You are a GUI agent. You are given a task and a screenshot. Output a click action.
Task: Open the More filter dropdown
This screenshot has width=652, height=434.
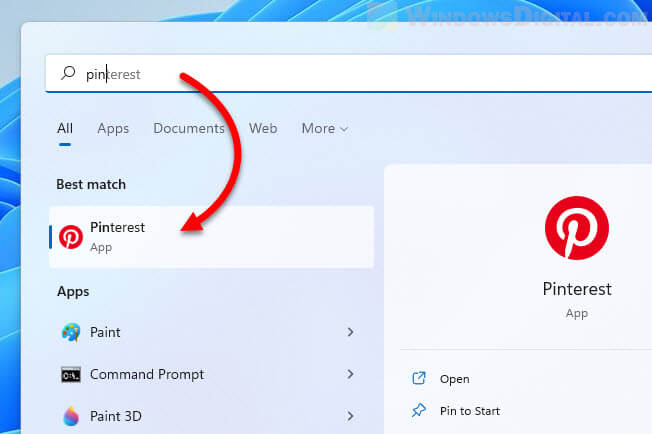pos(325,128)
